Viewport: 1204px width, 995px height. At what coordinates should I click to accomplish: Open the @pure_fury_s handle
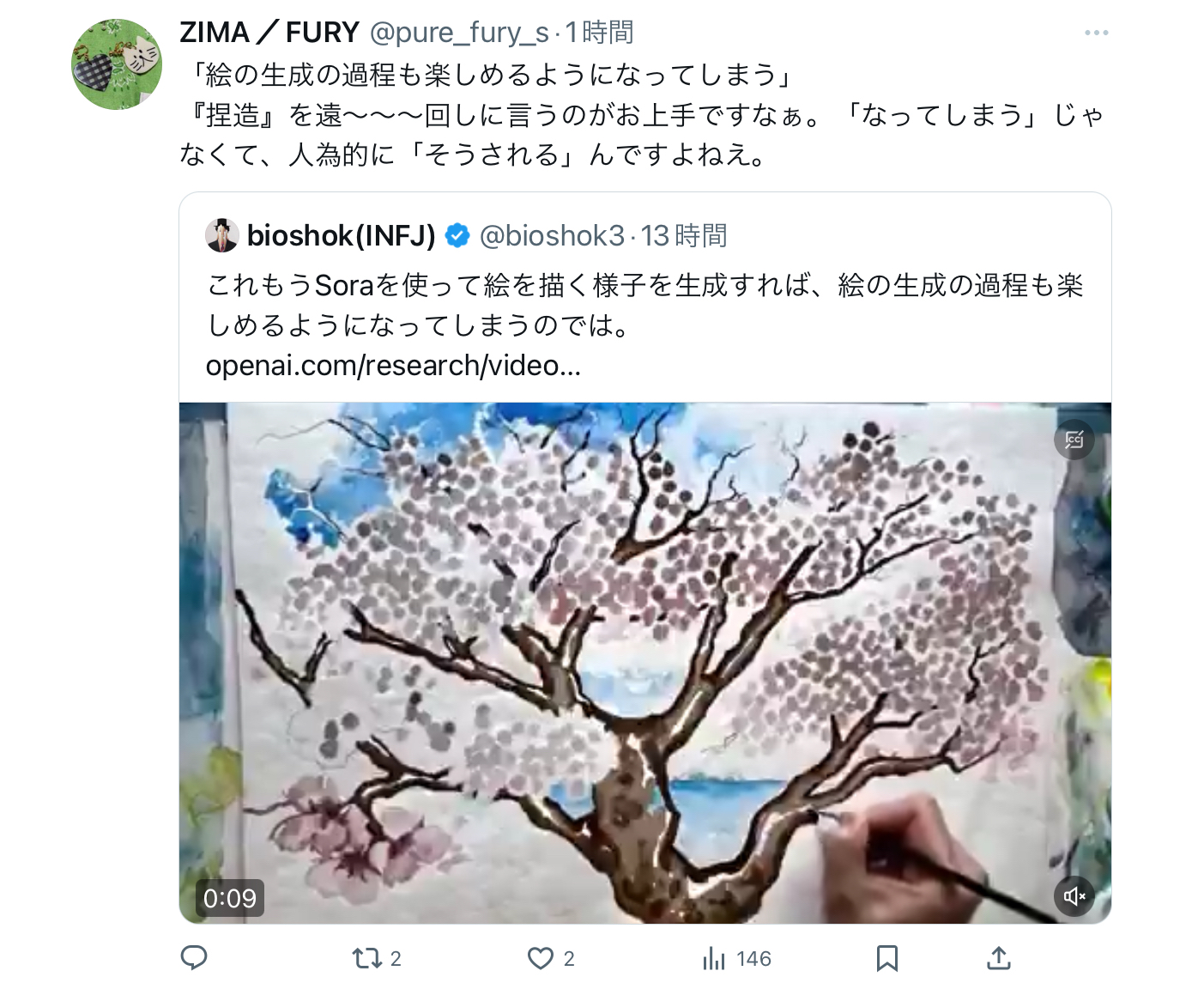[x=459, y=33]
